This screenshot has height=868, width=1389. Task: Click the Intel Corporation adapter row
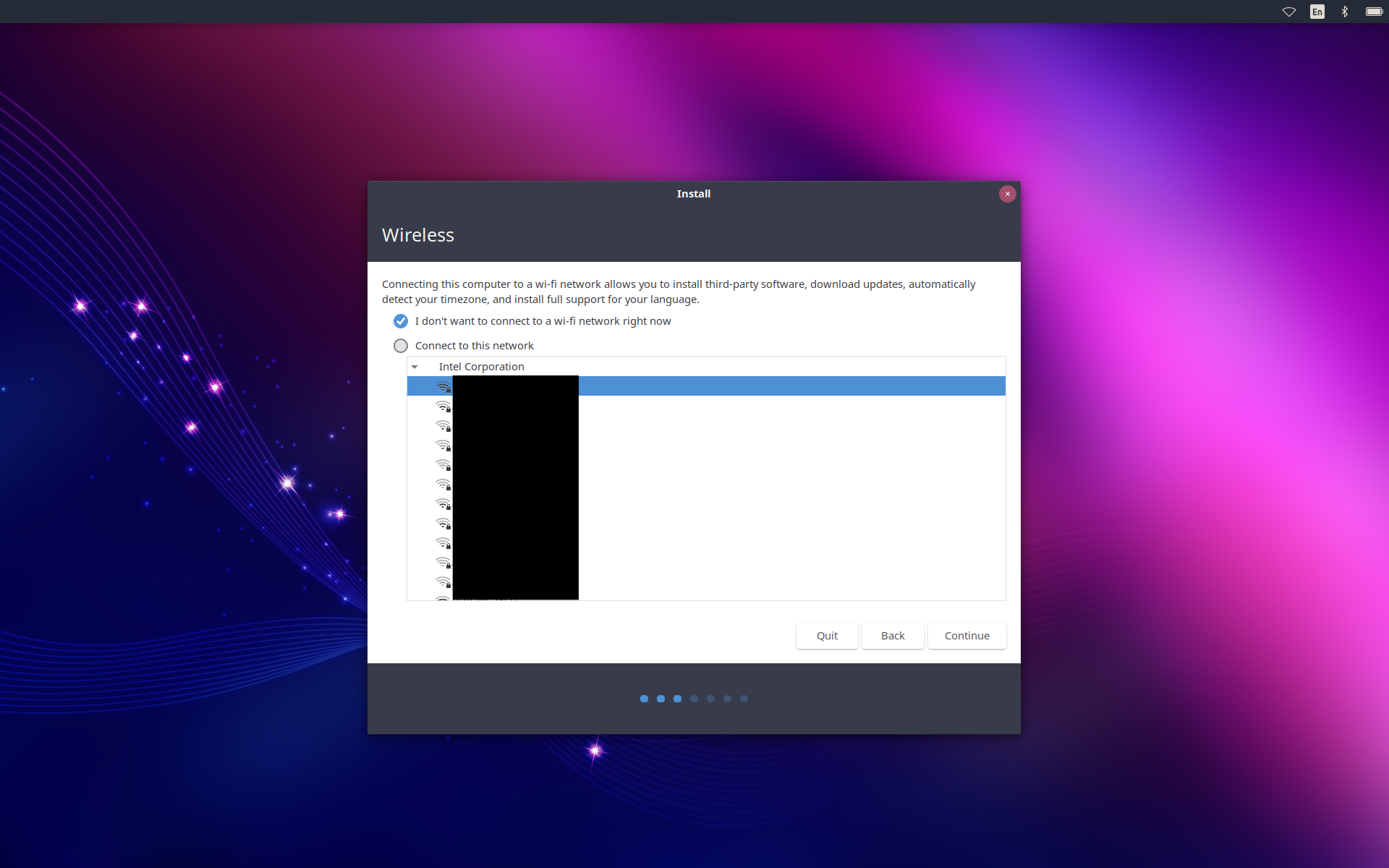pos(481,367)
